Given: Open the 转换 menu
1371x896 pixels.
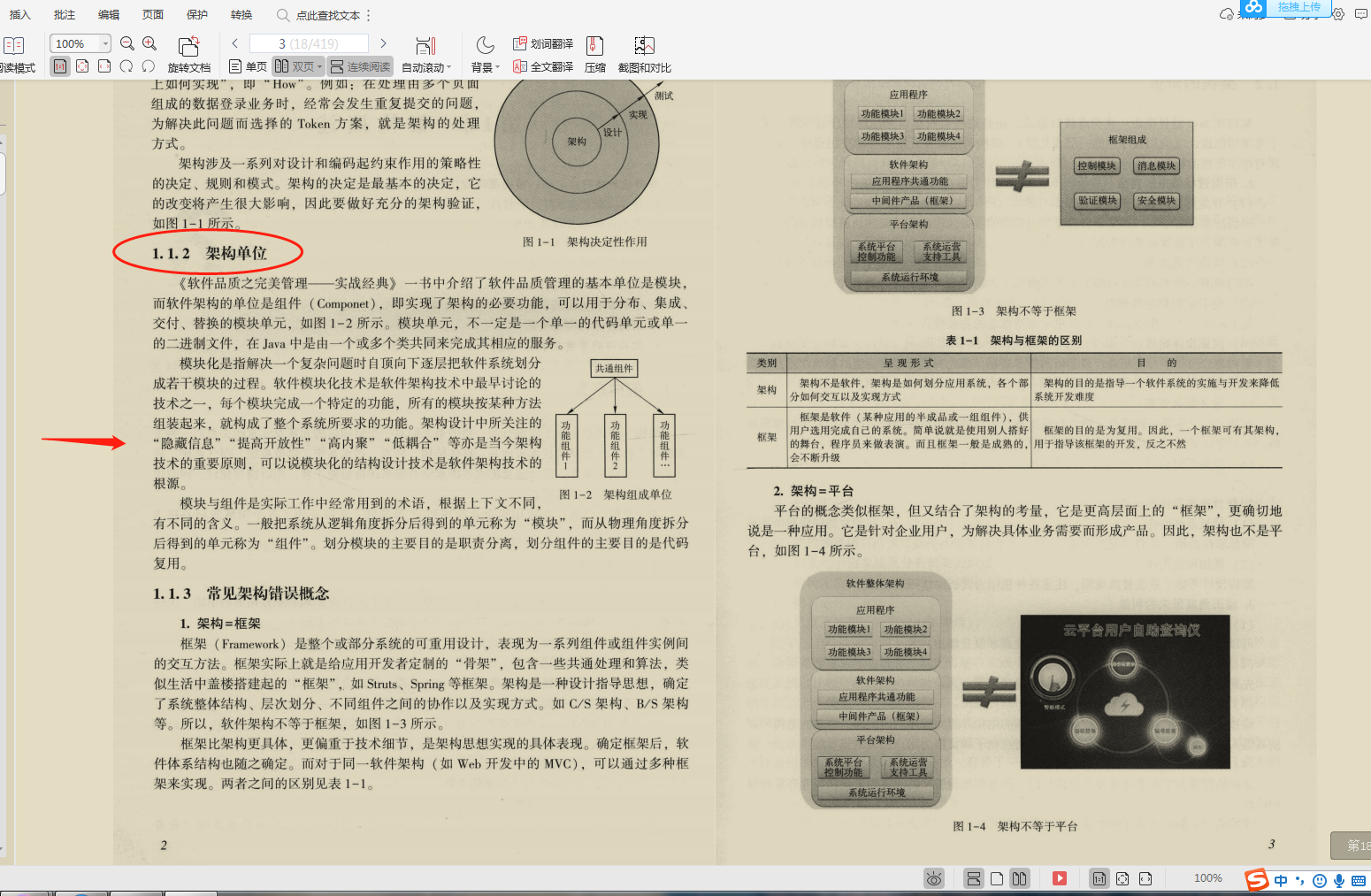Looking at the screenshot, I should click(240, 14).
